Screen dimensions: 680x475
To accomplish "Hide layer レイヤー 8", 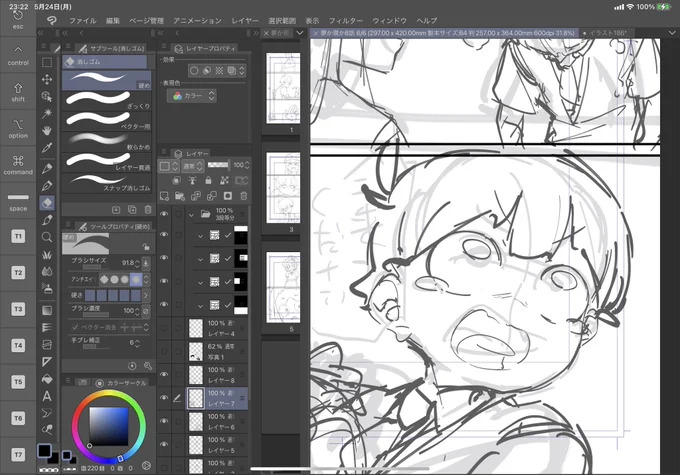I will tap(164, 374).
